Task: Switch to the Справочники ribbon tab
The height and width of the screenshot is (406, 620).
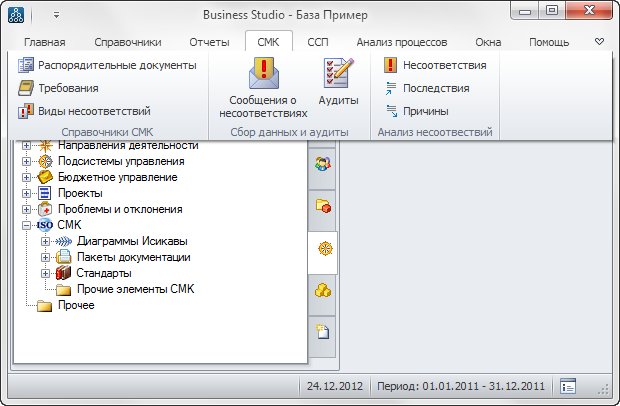Action: coord(128,42)
